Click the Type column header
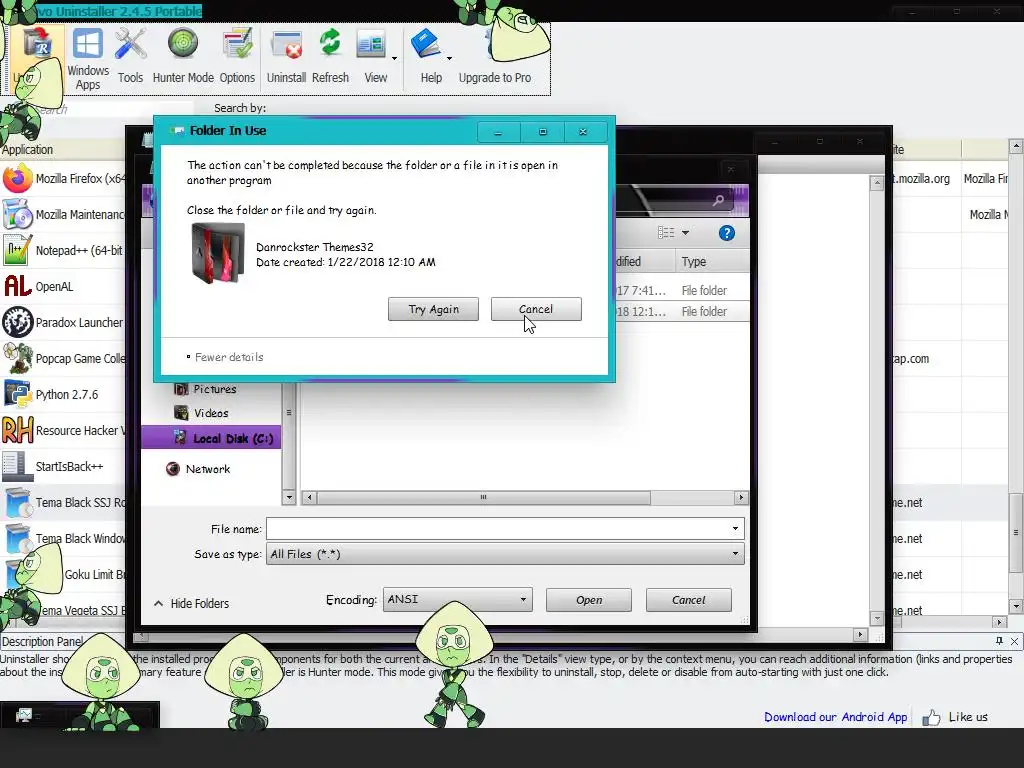This screenshot has height=768, width=1024. tap(711, 261)
